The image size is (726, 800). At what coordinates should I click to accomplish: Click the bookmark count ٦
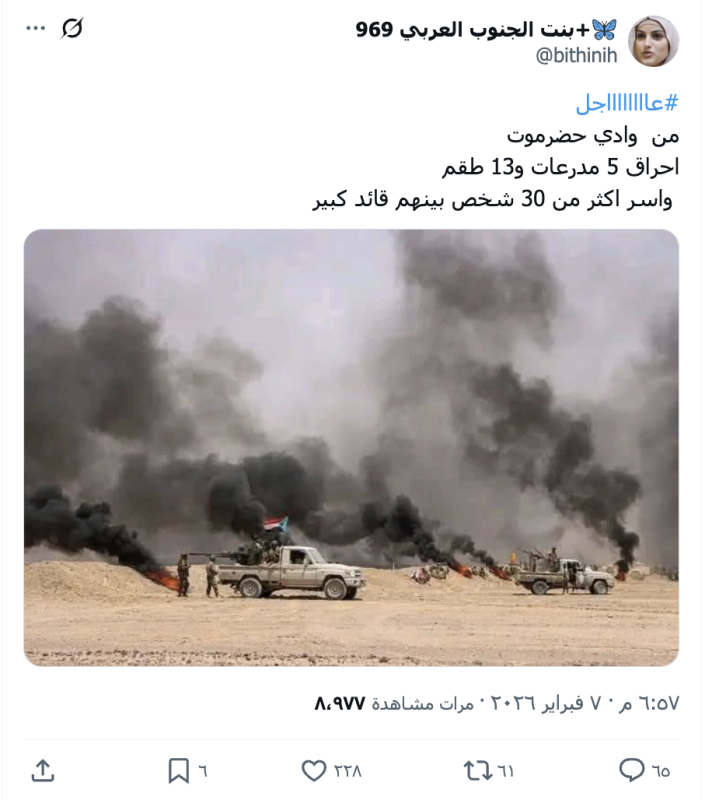[x=203, y=771]
